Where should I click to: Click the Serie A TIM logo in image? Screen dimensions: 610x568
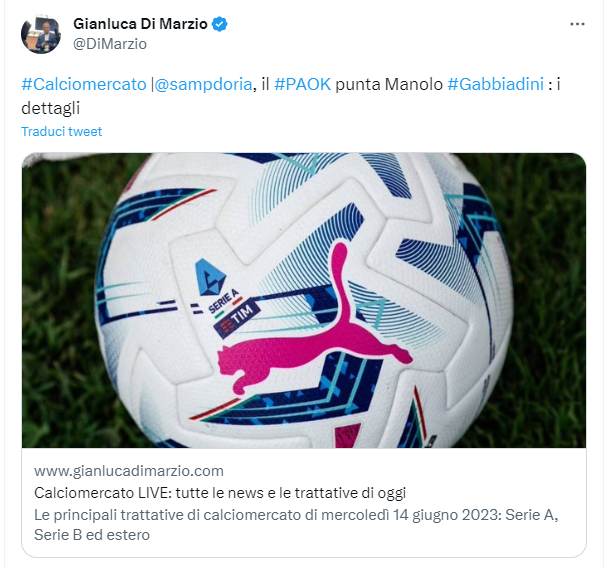(x=228, y=298)
